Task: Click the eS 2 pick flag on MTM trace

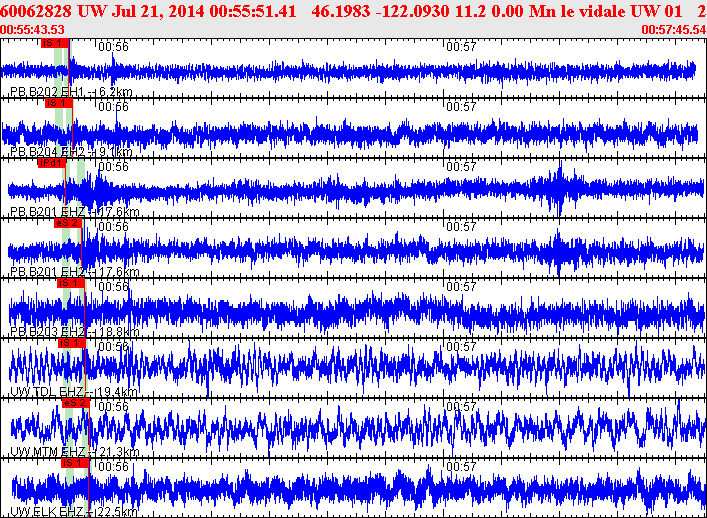Action: 76,403
